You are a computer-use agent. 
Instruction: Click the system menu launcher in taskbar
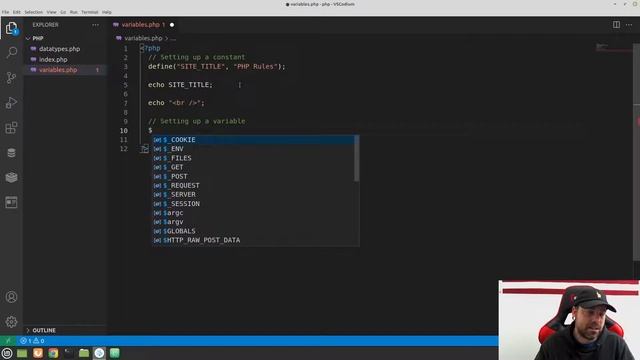click(x=7, y=353)
